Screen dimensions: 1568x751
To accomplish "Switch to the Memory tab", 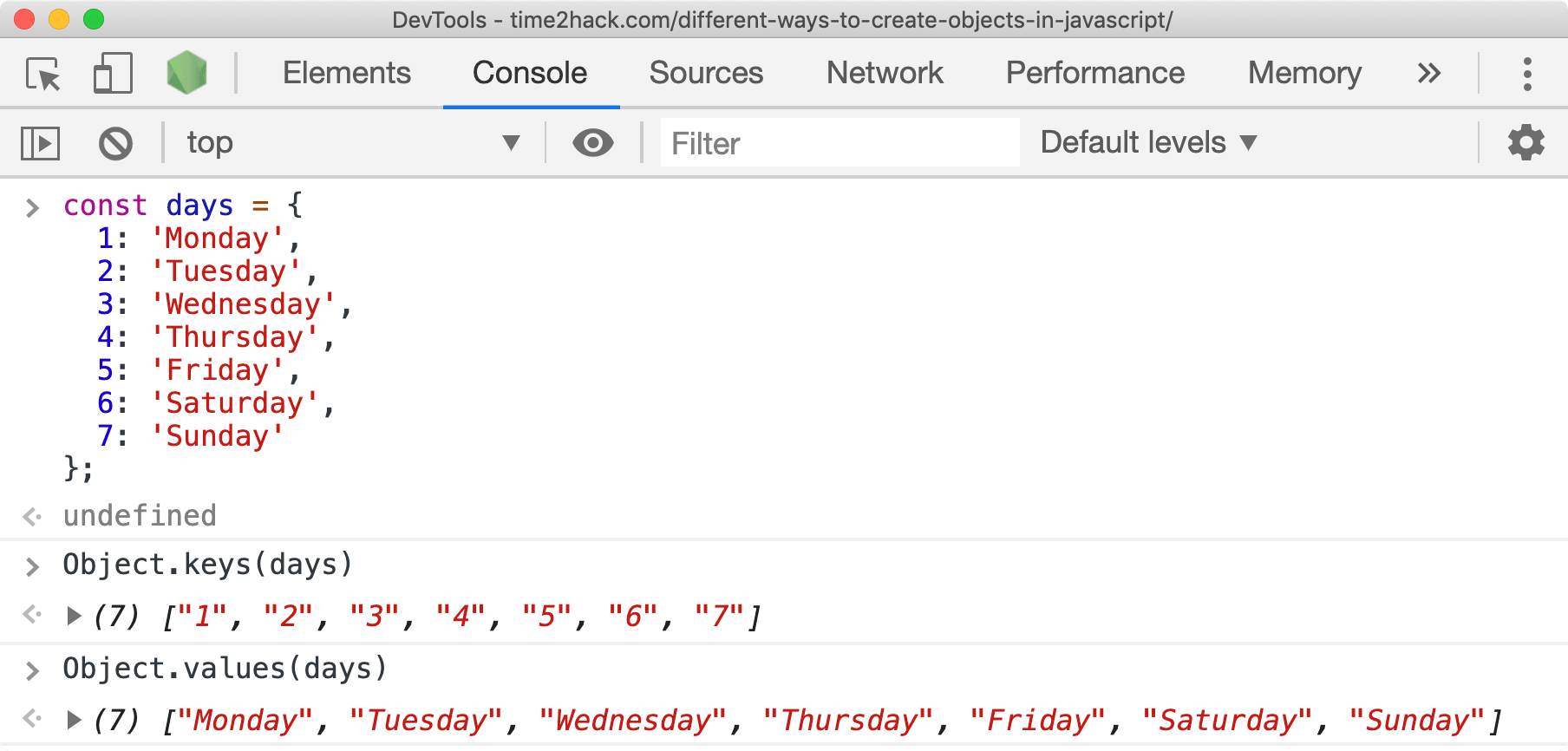I will click(1304, 73).
